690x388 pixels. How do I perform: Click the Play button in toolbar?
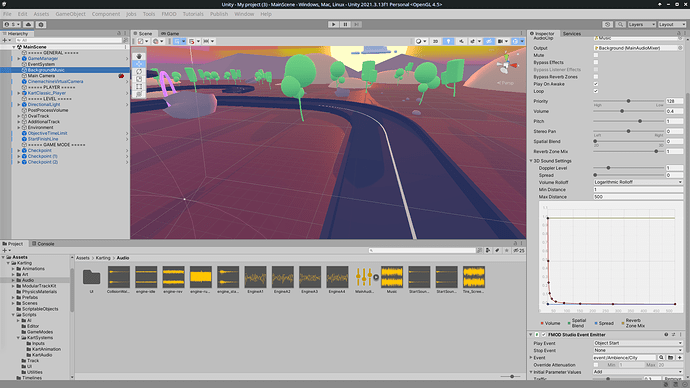(333, 25)
